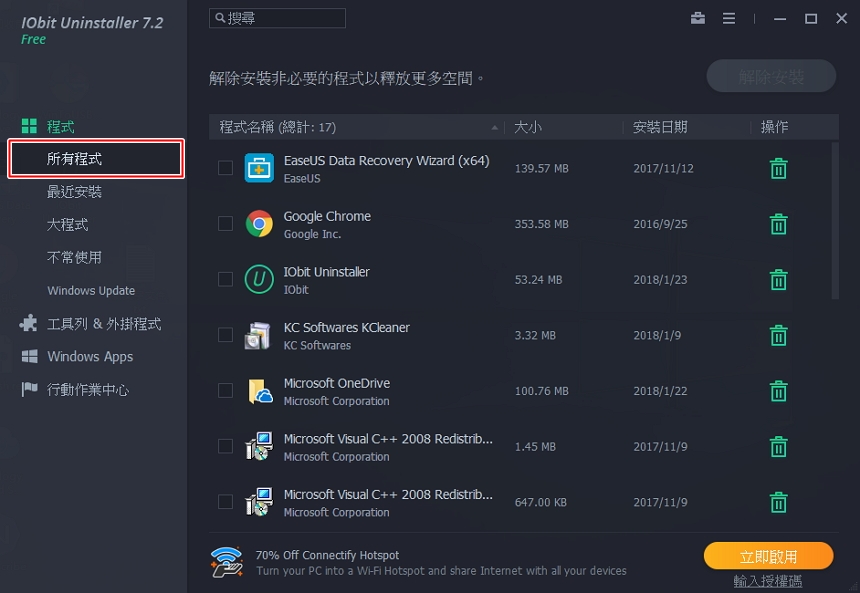The width and height of the screenshot is (860, 593).
Task: Open the 工具列 & 外掛程式 section
Action: (x=104, y=324)
